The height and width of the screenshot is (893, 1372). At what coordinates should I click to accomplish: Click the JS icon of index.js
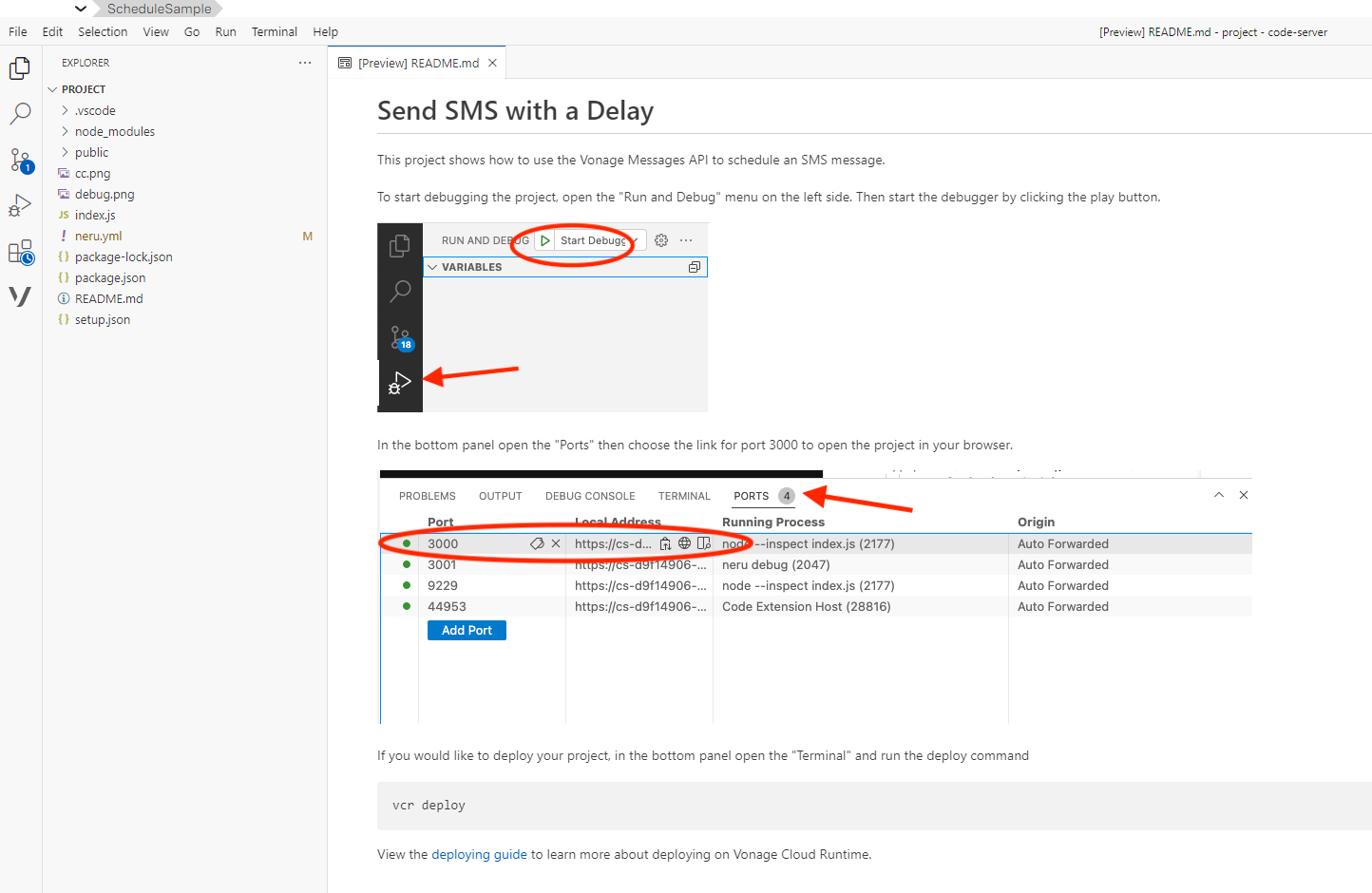click(64, 215)
